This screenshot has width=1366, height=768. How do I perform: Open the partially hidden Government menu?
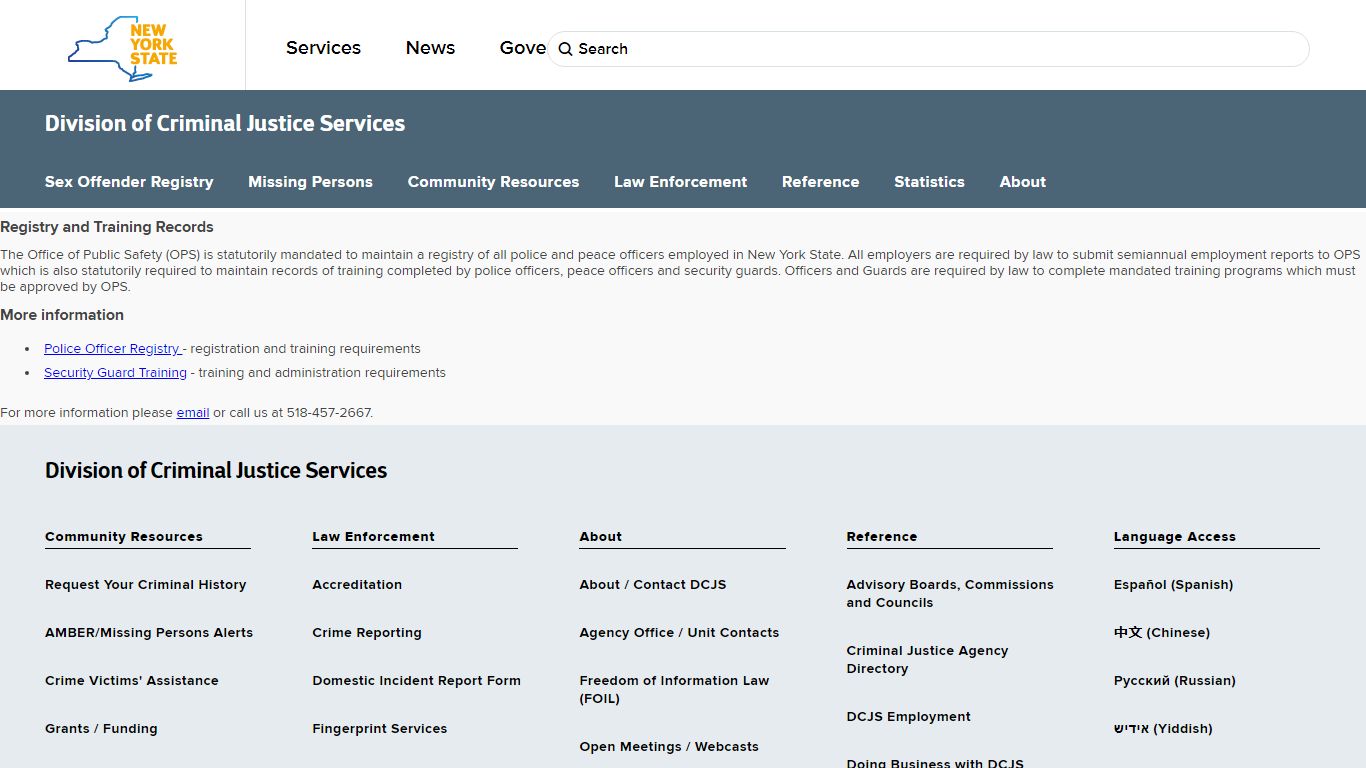523,48
